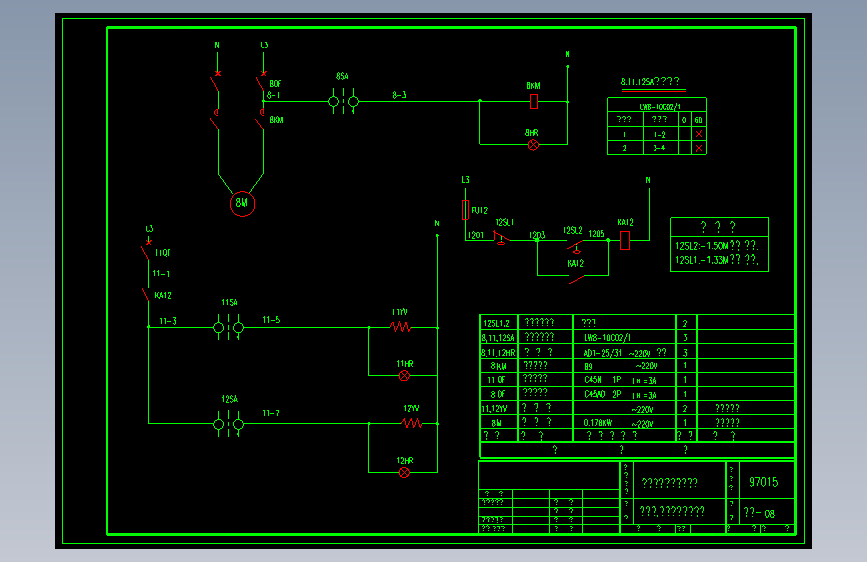
Task: Select the 8SA selector switch contact symbol
Action: coord(343,101)
